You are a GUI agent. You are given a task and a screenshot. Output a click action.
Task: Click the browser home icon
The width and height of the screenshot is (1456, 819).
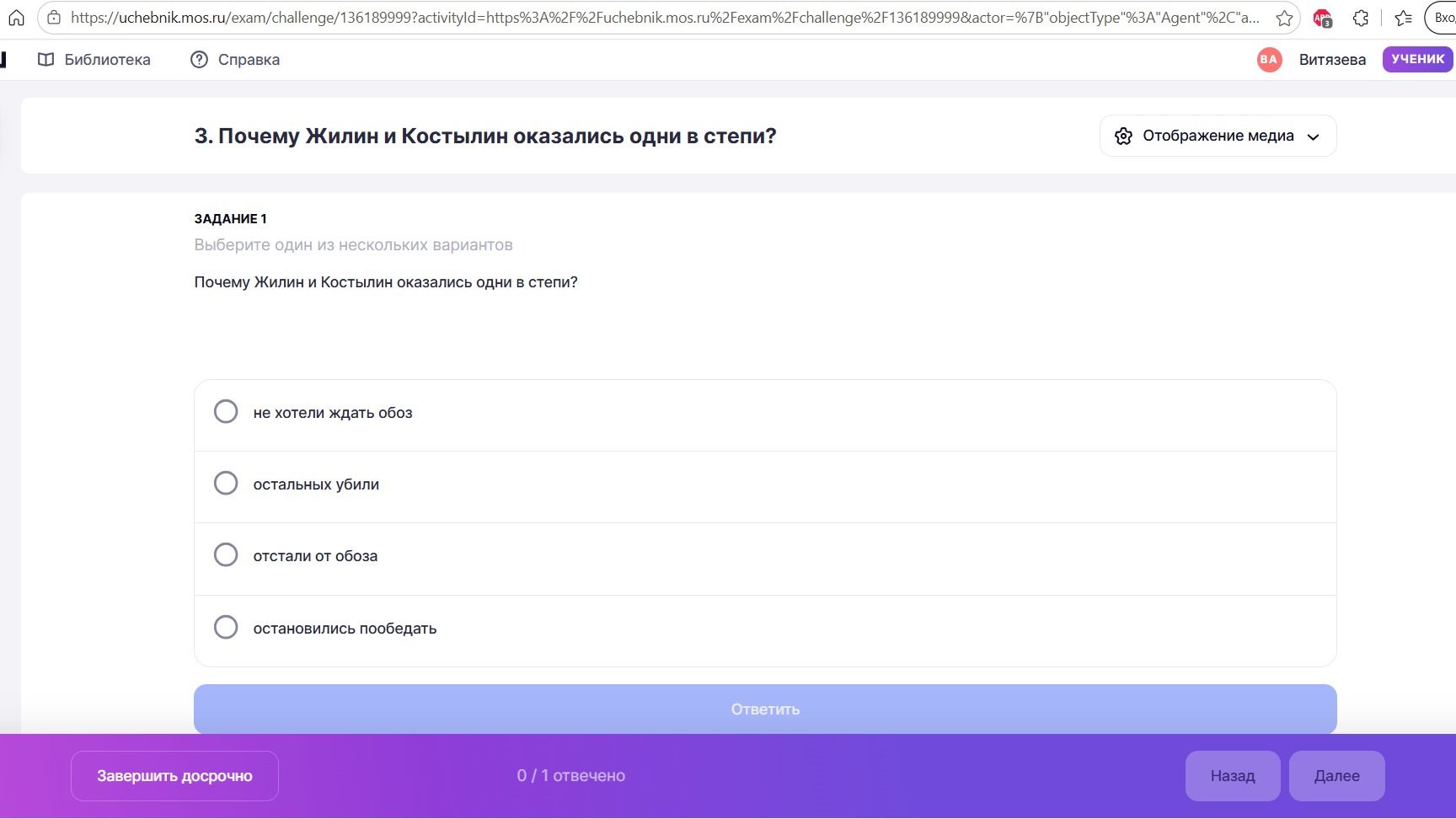[x=16, y=18]
